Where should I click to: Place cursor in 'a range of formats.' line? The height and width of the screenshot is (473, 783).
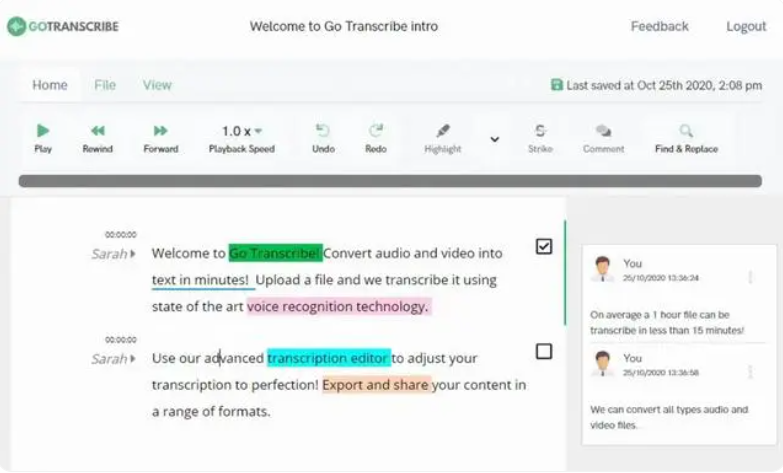pos(211,412)
